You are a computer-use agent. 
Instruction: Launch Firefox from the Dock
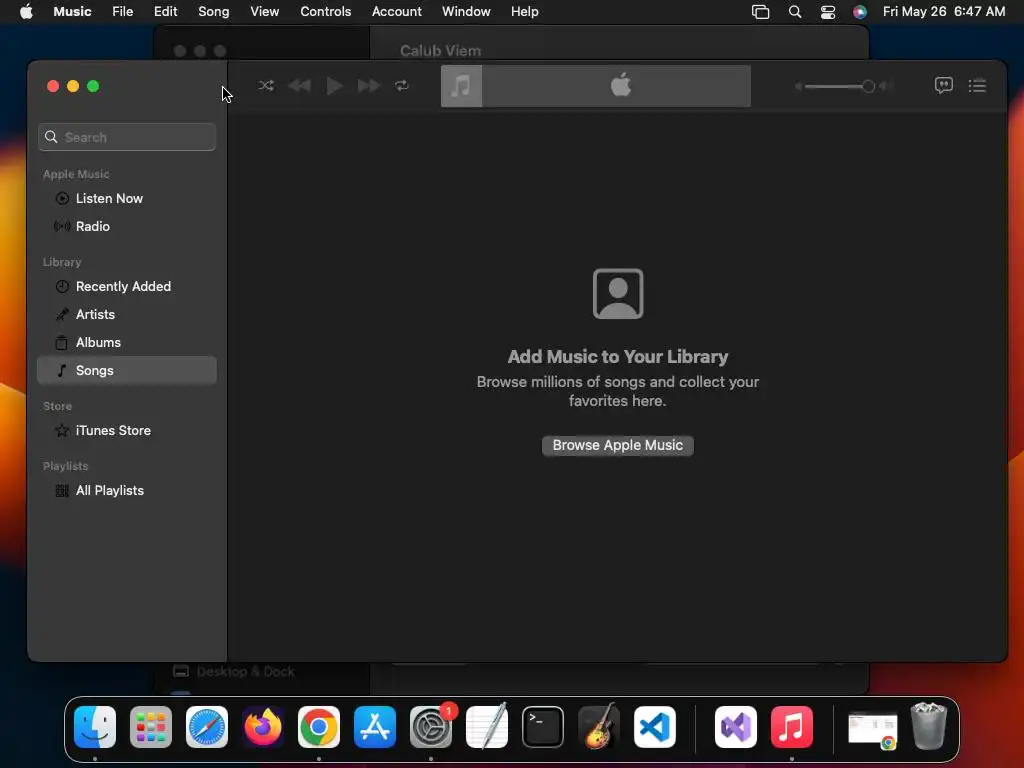(x=263, y=727)
